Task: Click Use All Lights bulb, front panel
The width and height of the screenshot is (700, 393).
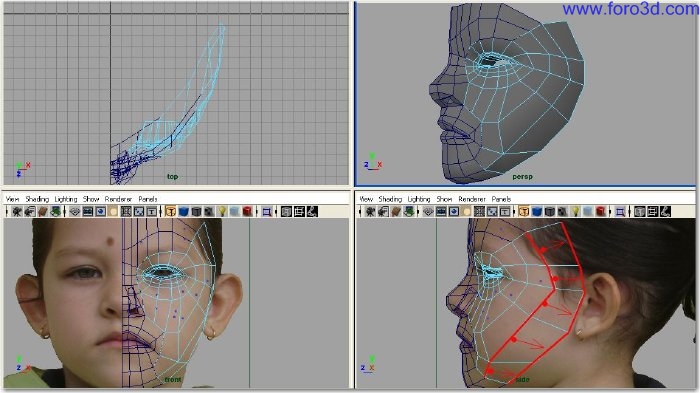Action: click(x=222, y=212)
